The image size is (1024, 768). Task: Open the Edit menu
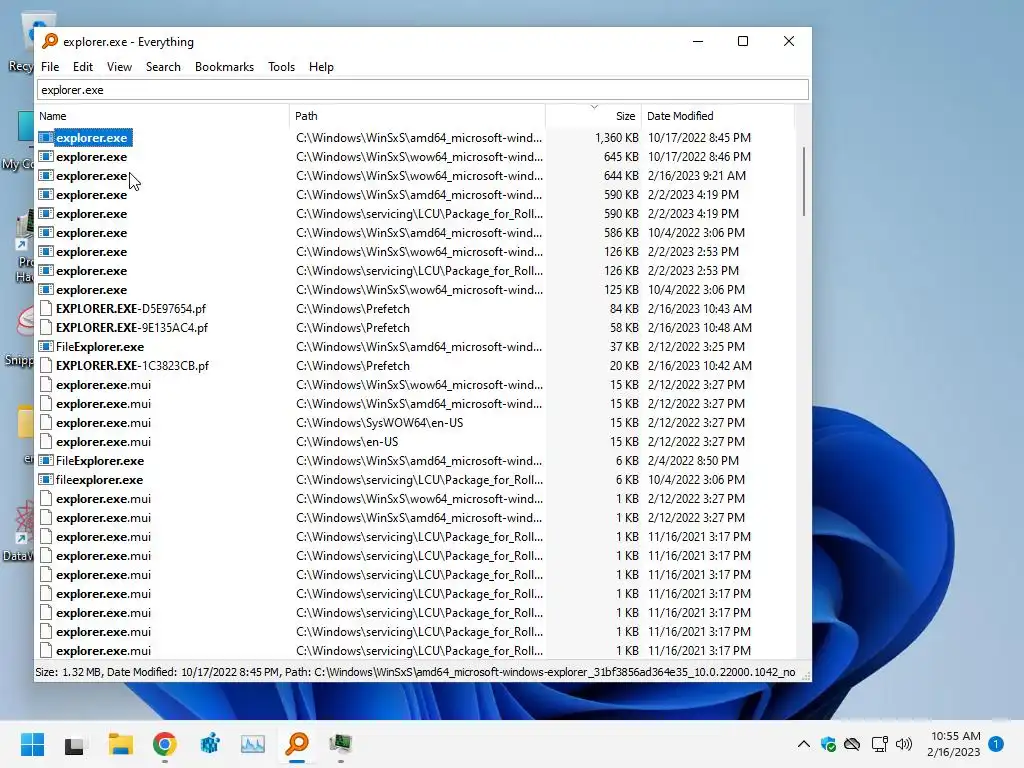pyautogui.click(x=82, y=67)
